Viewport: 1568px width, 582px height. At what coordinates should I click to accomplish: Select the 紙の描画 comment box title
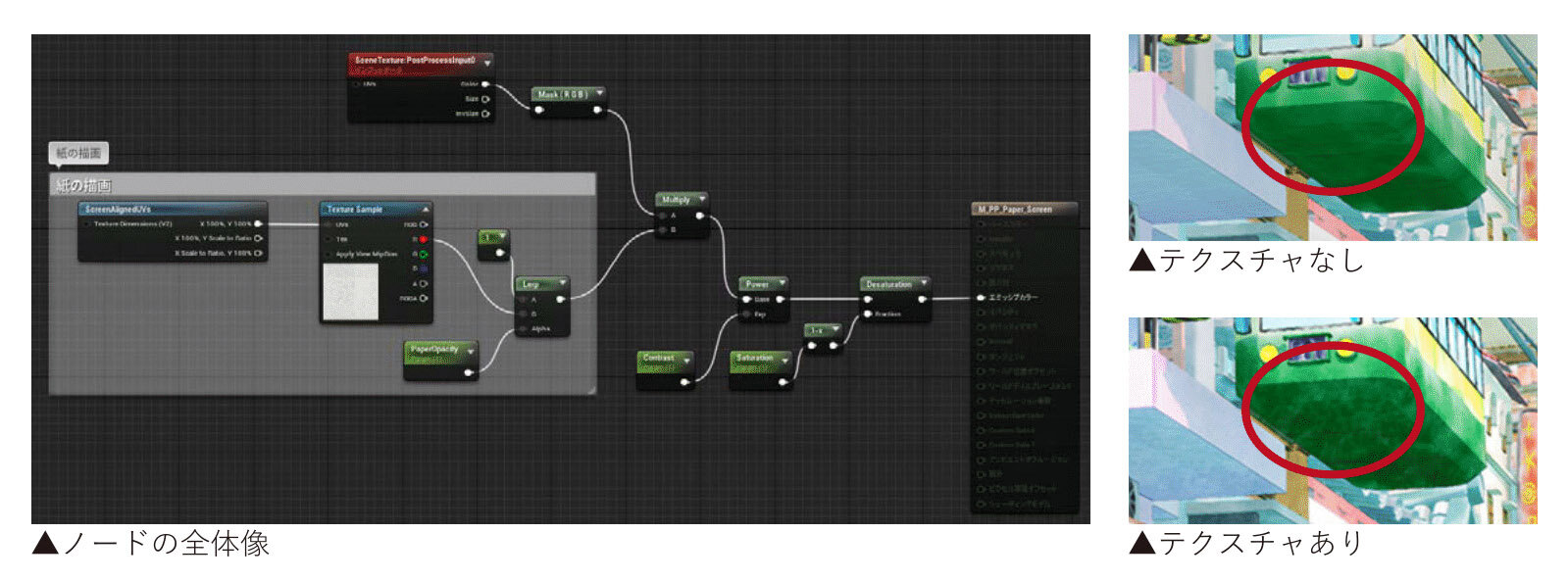tap(84, 186)
